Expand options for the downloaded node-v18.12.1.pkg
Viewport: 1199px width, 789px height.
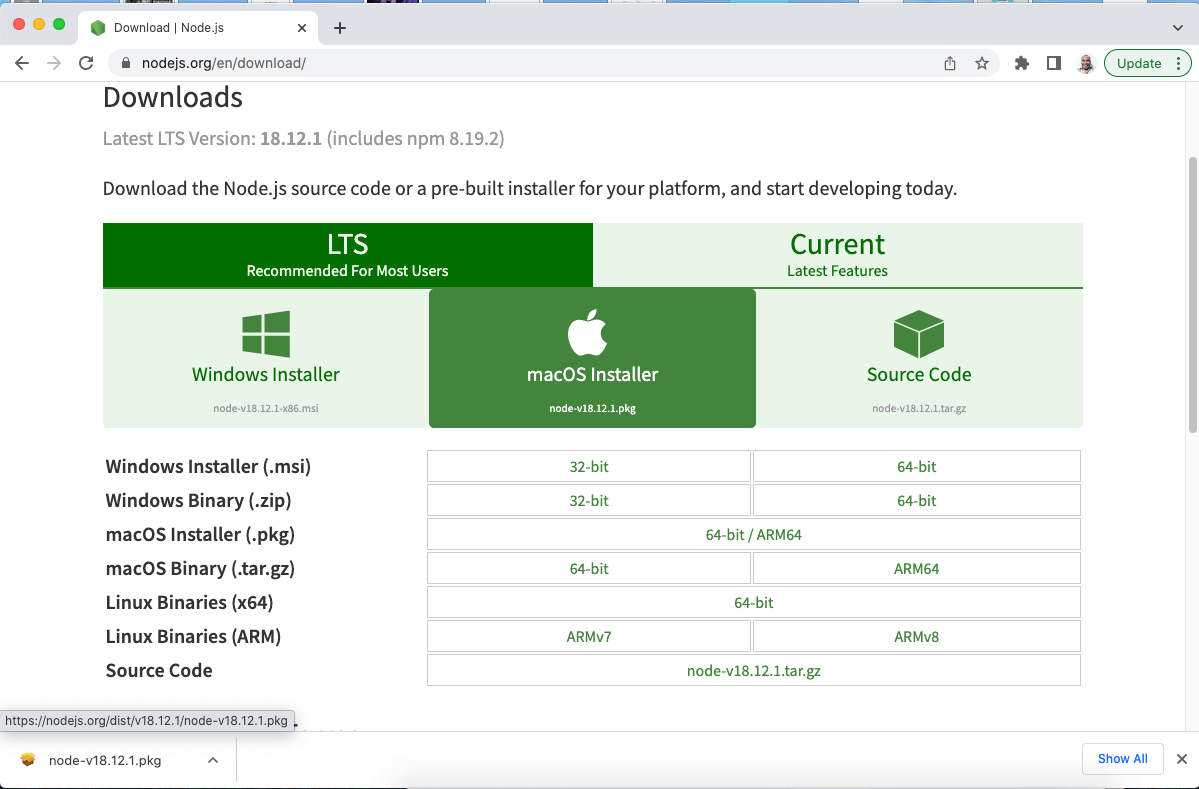(x=213, y=760)
